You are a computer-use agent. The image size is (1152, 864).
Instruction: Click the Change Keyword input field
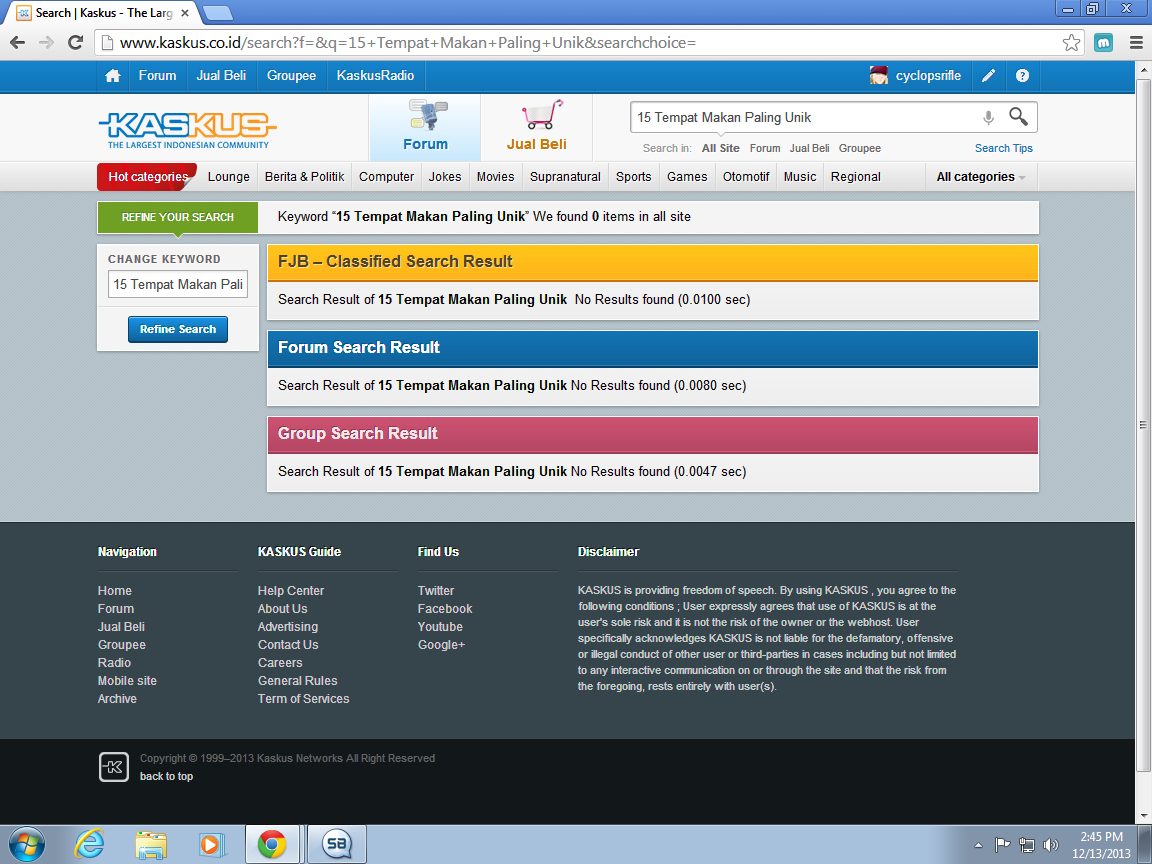point(178,284)
